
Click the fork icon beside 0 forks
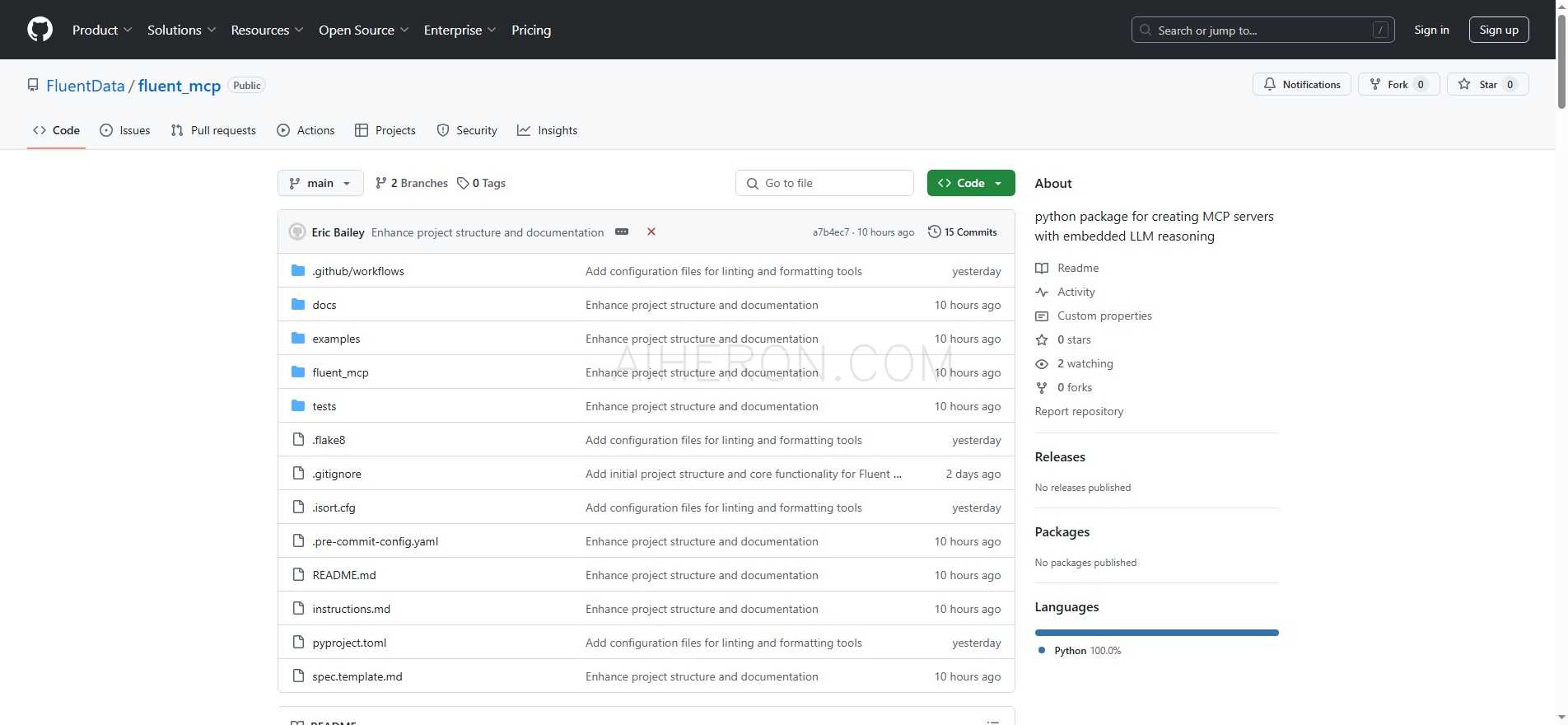(x=1042, y=387)
